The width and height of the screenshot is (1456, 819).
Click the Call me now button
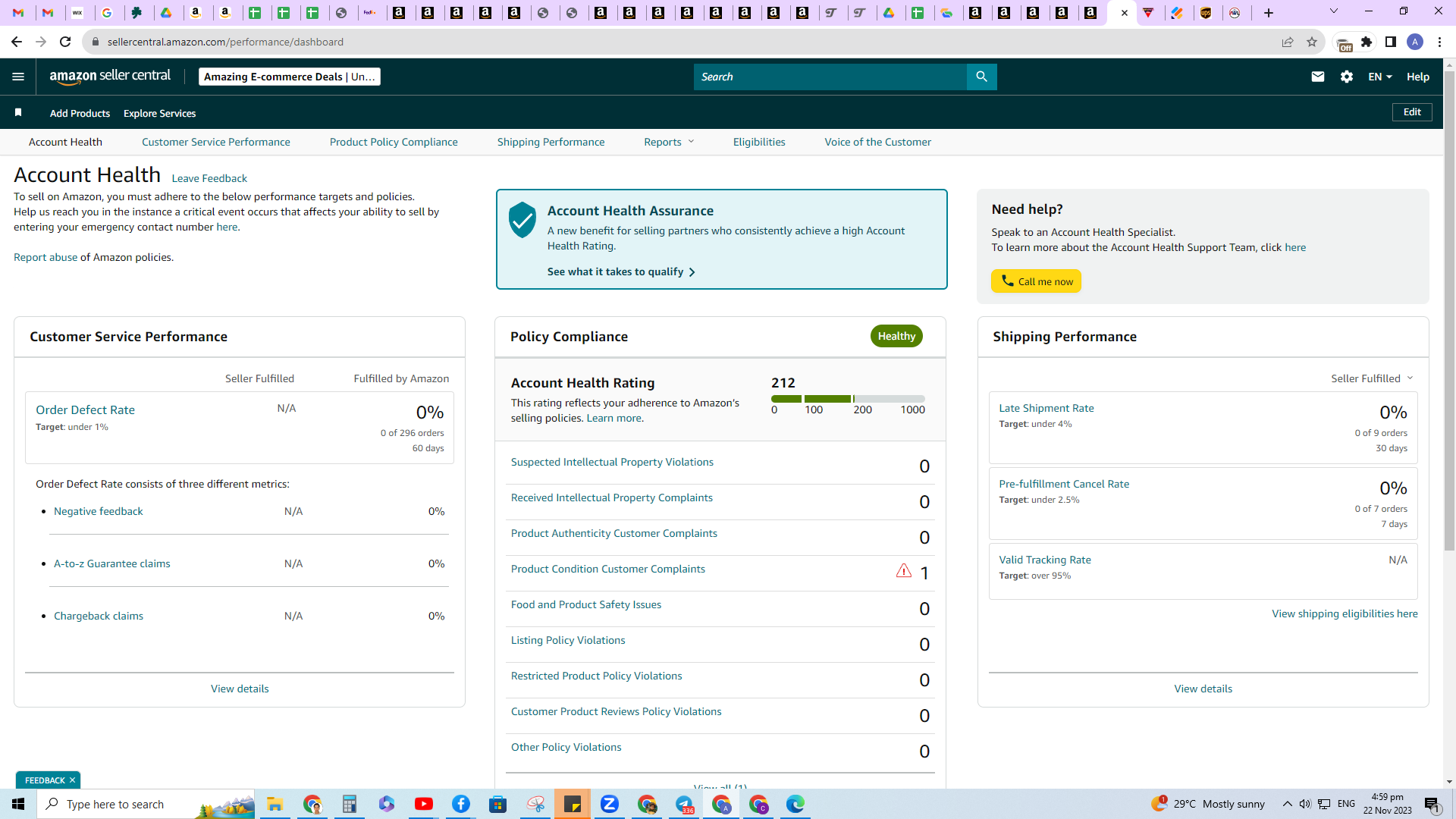pyautogui.click(x=1036, y=281)
